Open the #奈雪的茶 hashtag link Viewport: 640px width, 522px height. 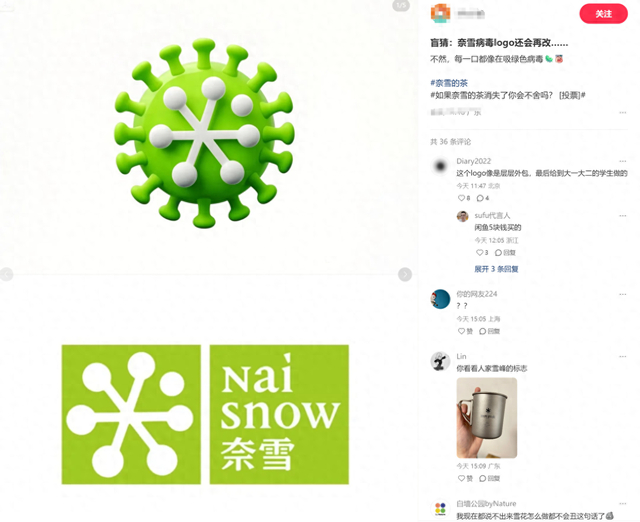click(x=449, y=83)
